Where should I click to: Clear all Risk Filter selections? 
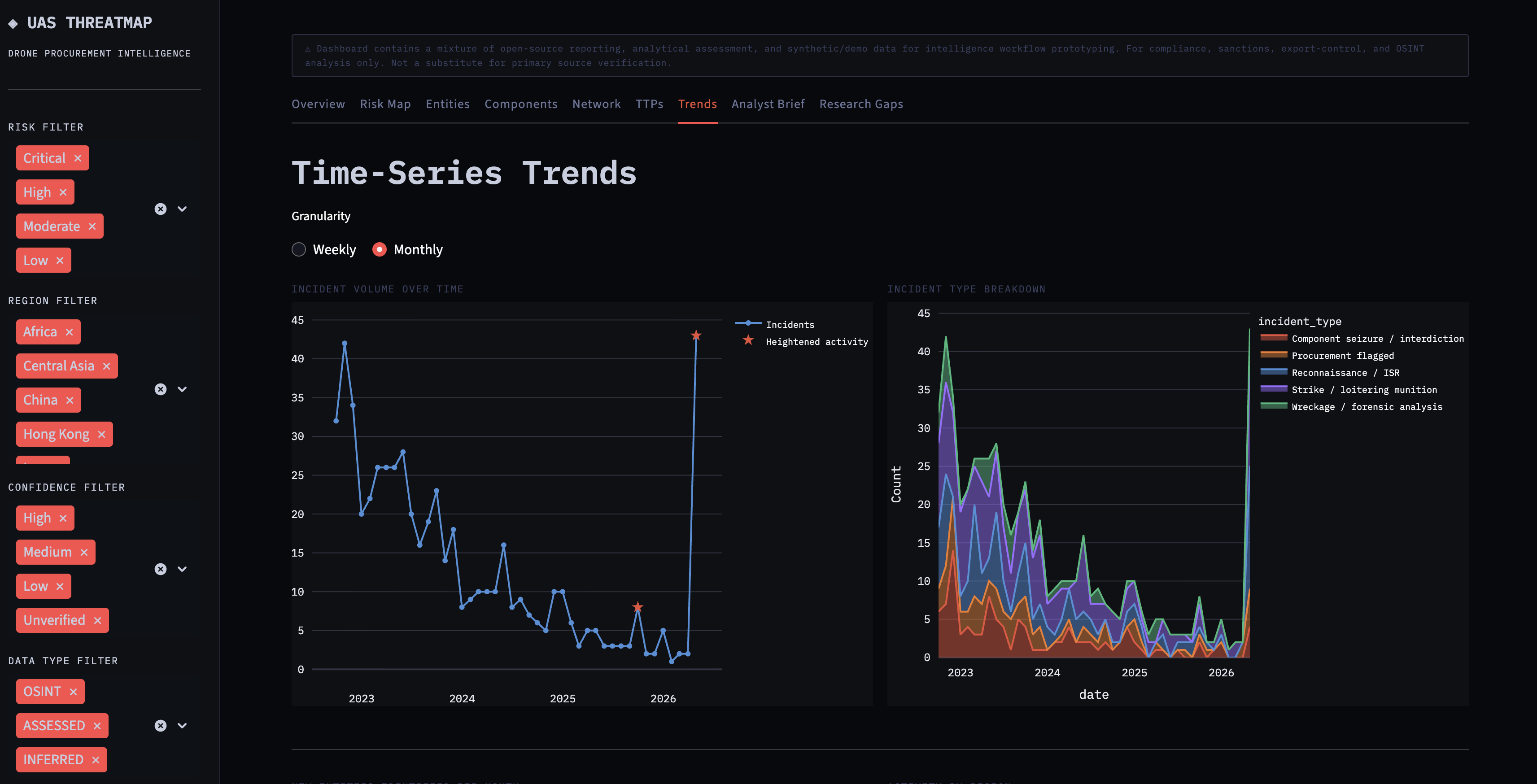[161, 209]
